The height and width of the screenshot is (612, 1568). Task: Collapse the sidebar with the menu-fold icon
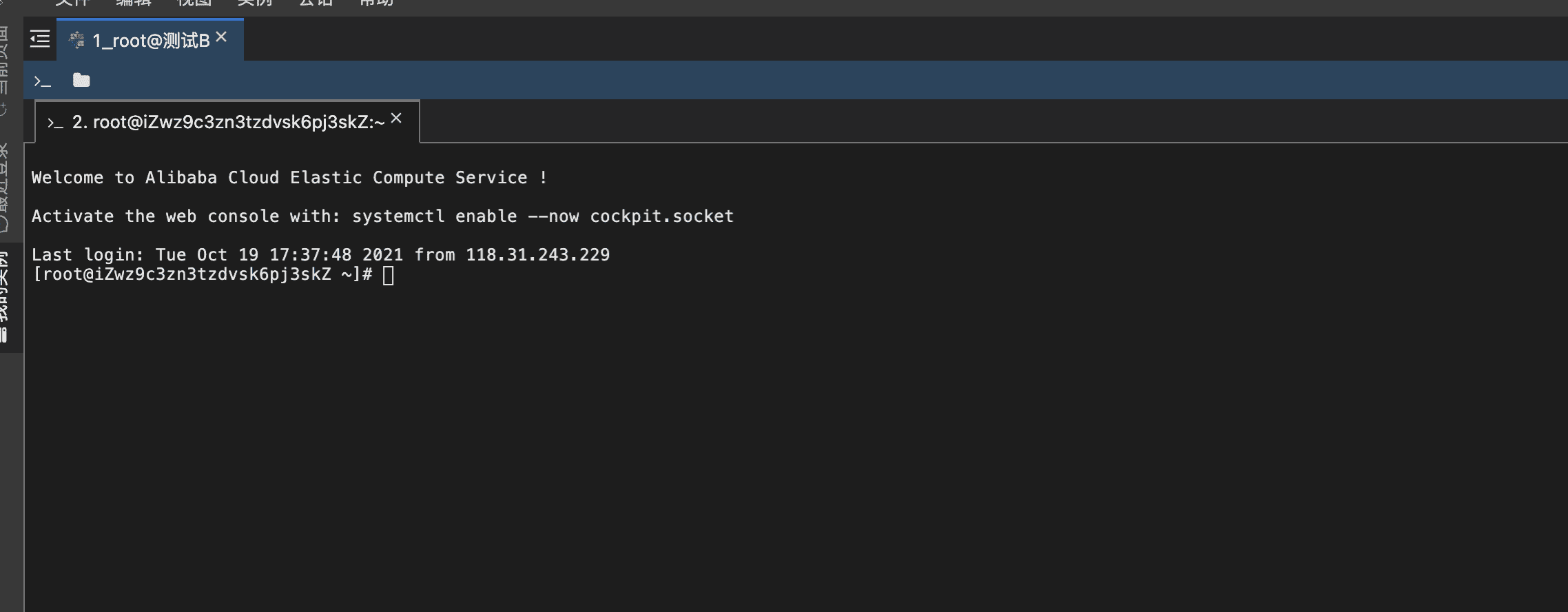pos(40,39)
